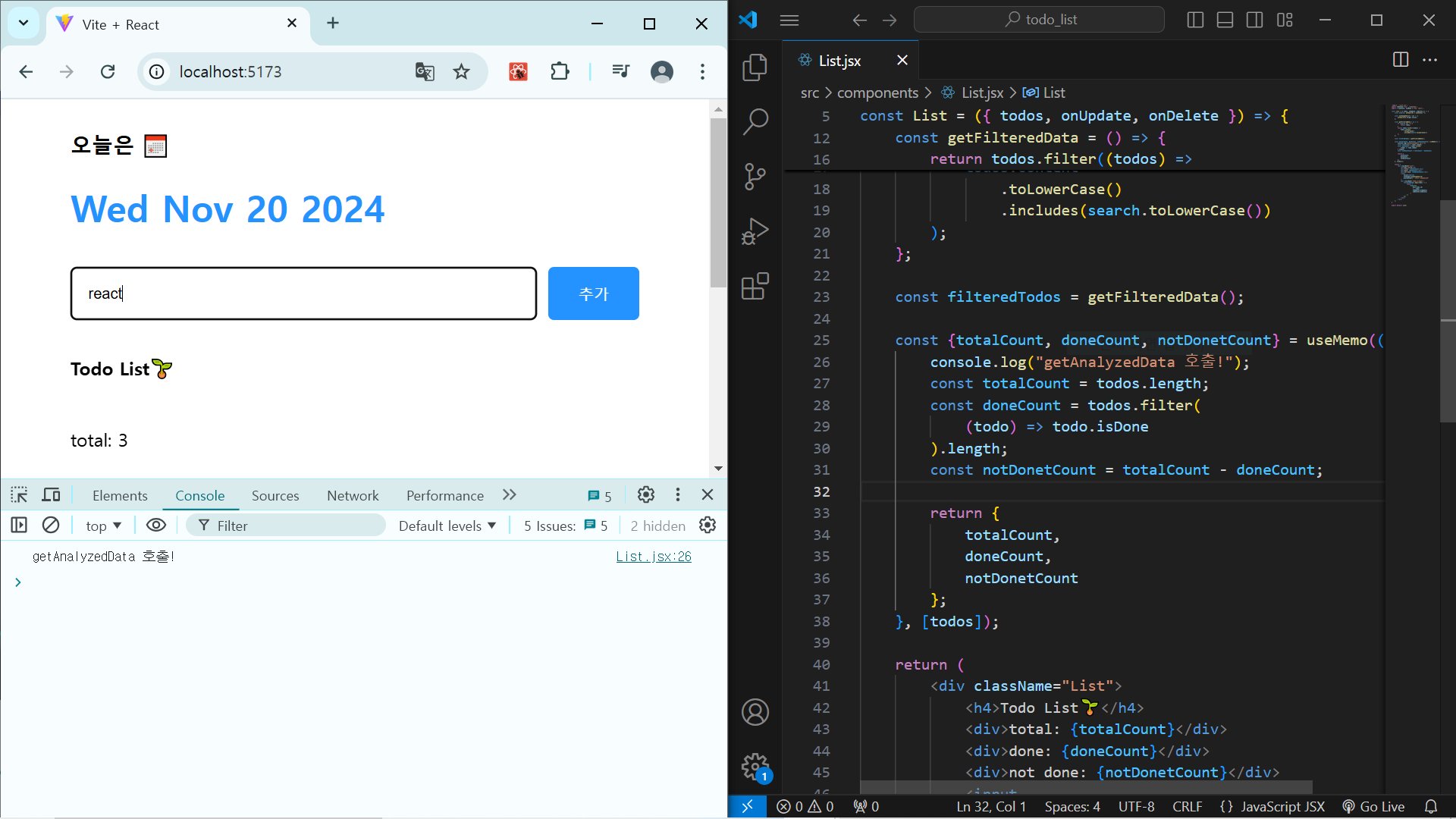Split the VS Code editor right
Screen dimensions: 1456x819
[1400, 60]
